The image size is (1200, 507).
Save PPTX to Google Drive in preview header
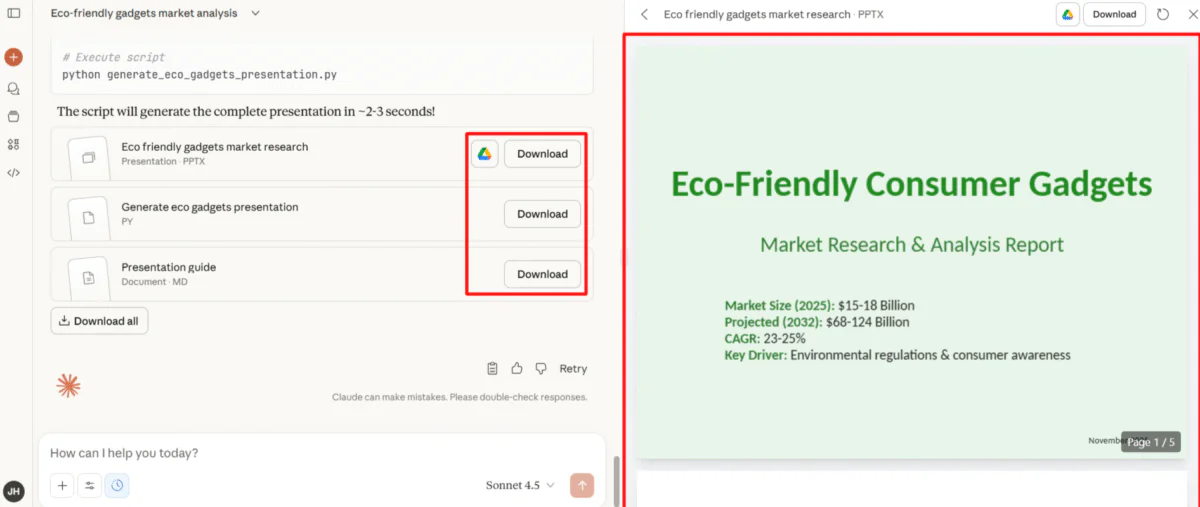pyautogui.click(x=1067, y=14)
